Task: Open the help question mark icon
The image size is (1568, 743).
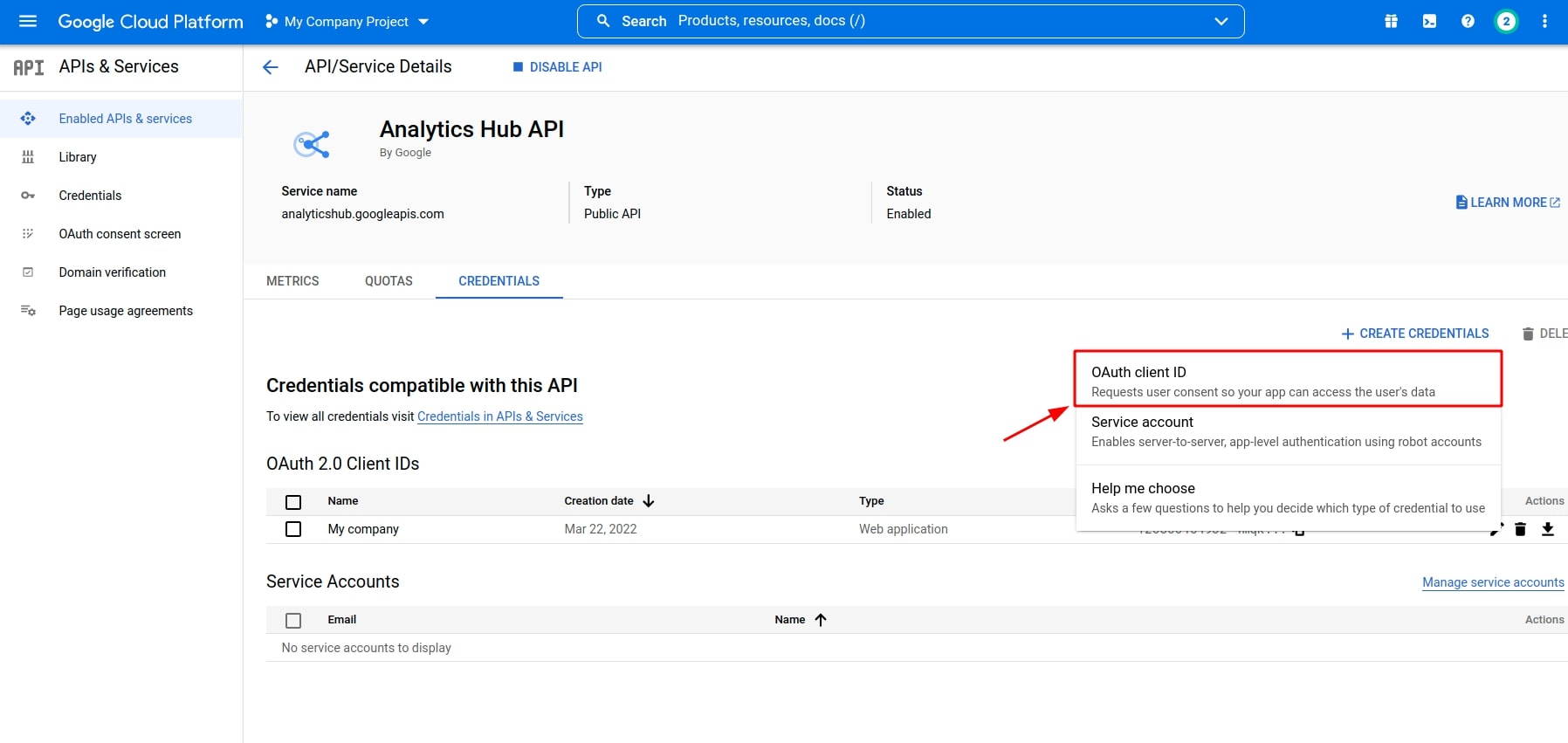Action: coord(1468,21)
